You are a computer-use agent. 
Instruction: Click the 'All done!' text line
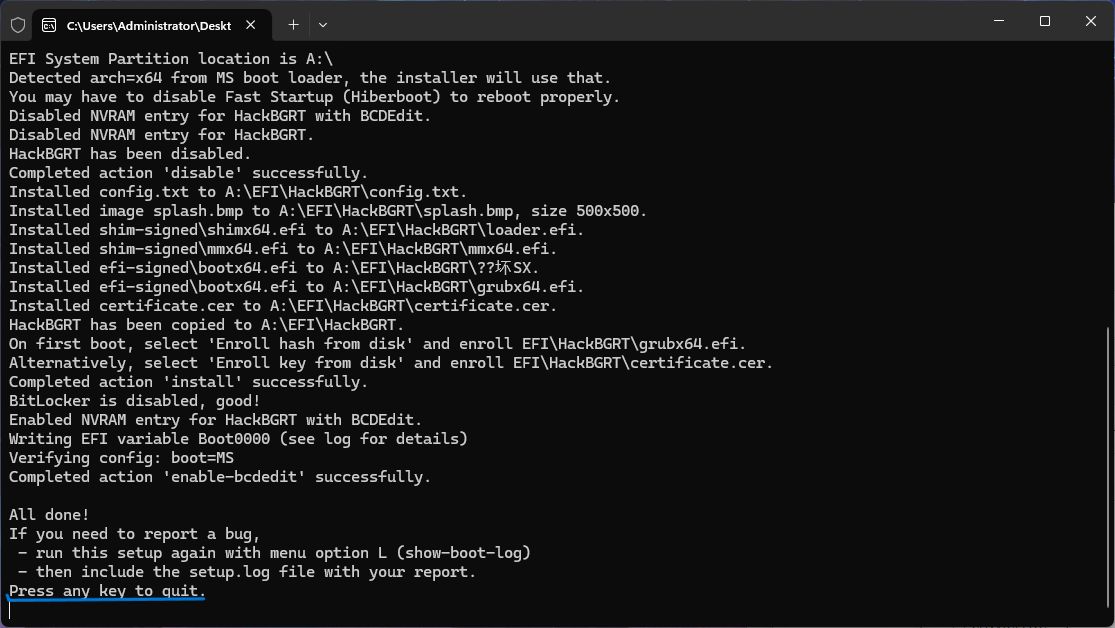pos(50,515)
